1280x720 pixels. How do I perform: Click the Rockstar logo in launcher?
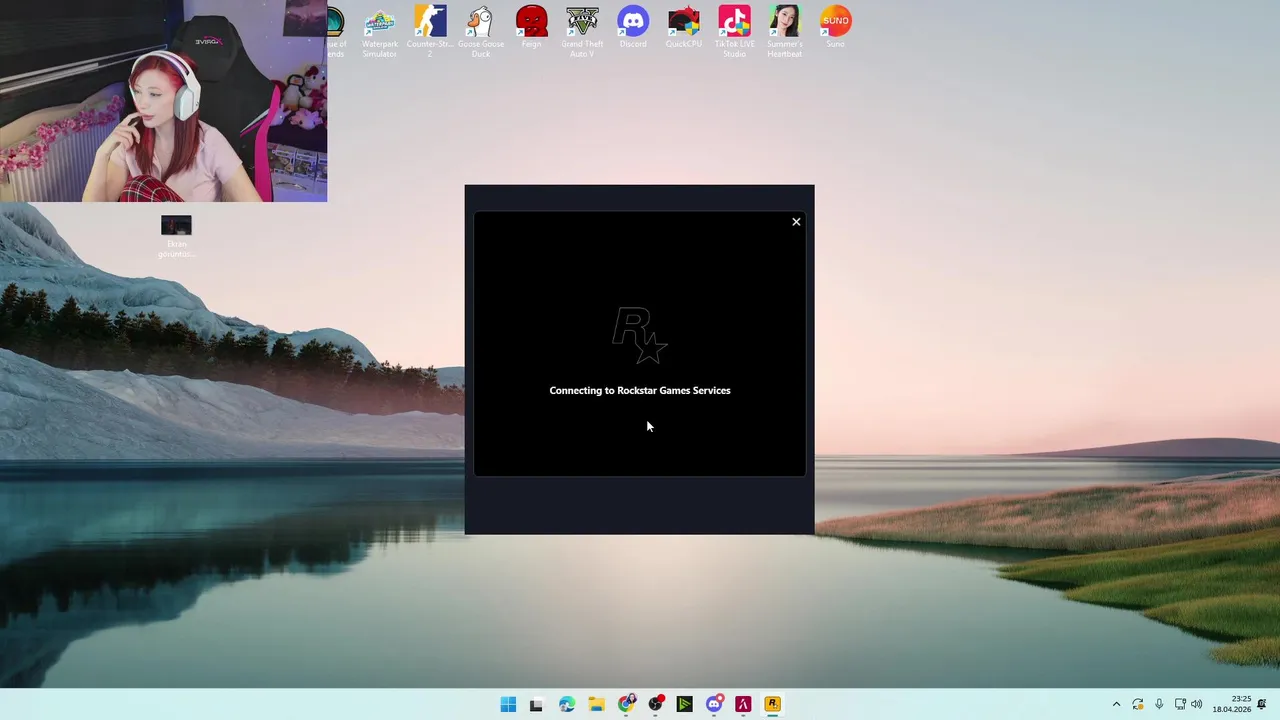coord(640,336)
